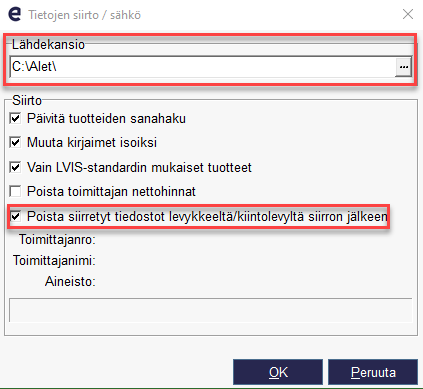Cancel with the Peruuta button
Screen dimensions: 423x389
(x=373, y=372)
